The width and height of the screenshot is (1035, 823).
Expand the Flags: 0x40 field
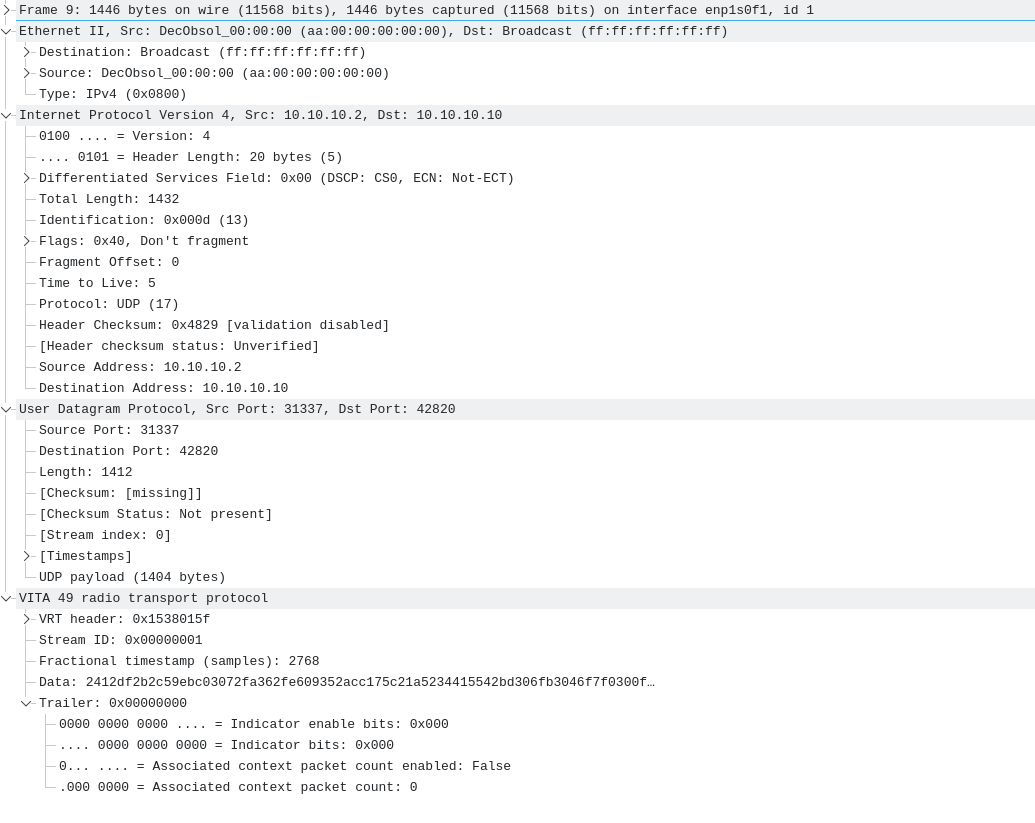pos(27,241)
